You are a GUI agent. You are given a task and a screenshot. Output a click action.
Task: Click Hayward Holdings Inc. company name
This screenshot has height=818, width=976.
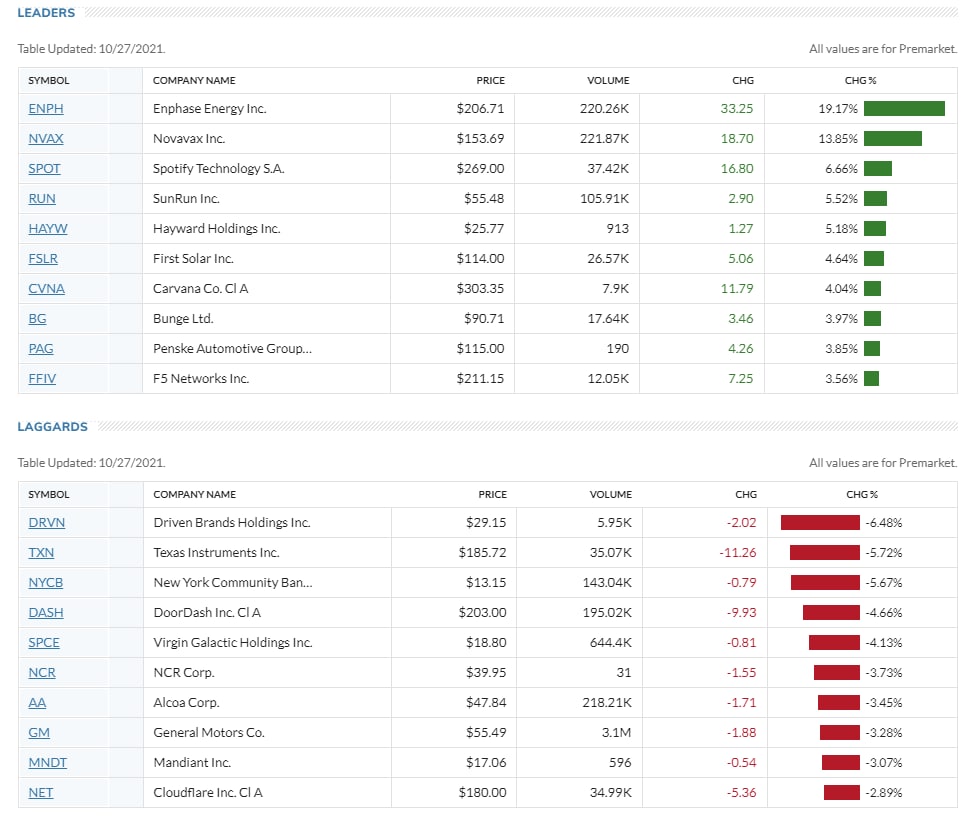[x=217, y=228]
